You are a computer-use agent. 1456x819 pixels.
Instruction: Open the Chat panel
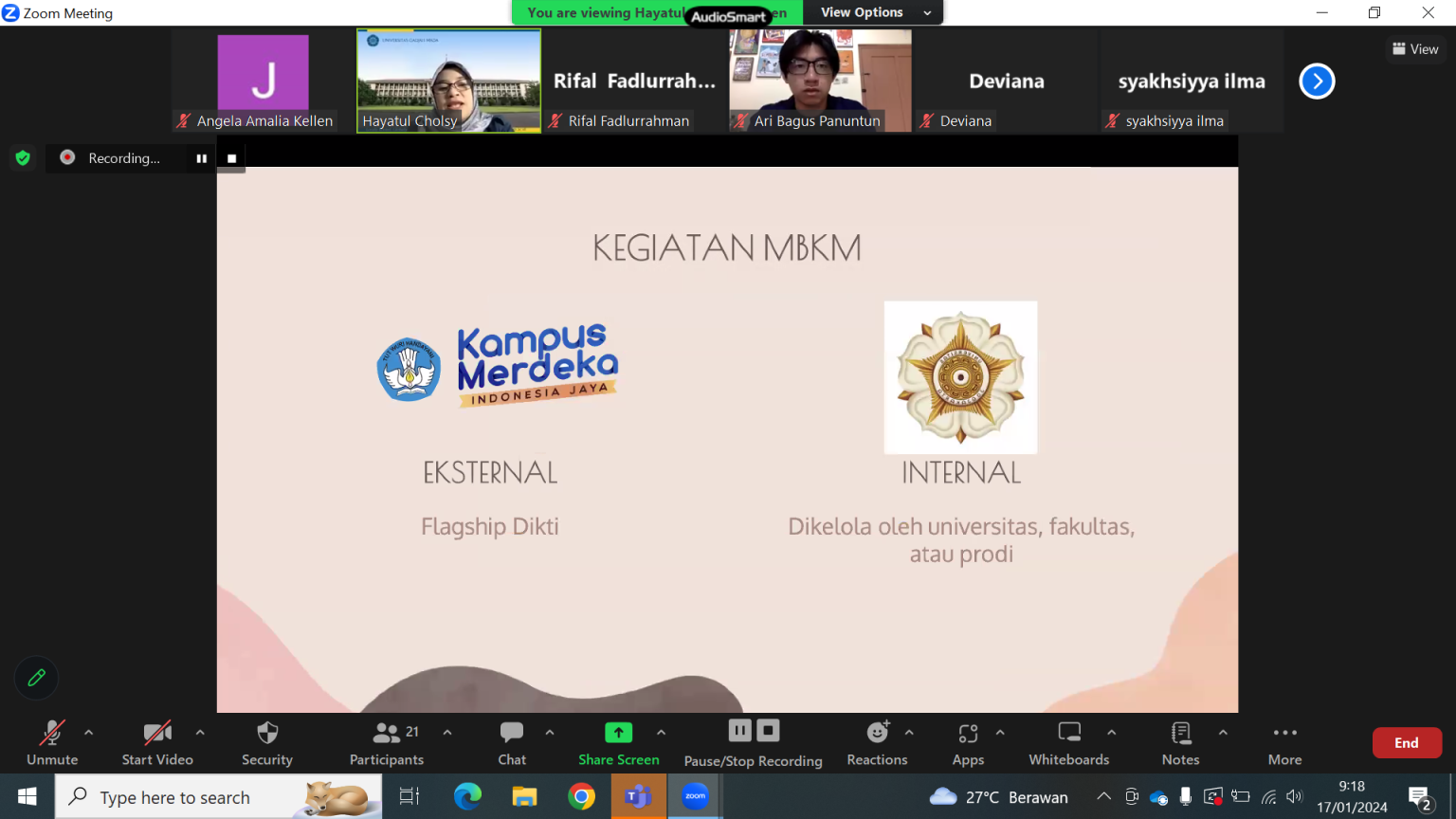(512, 743)
